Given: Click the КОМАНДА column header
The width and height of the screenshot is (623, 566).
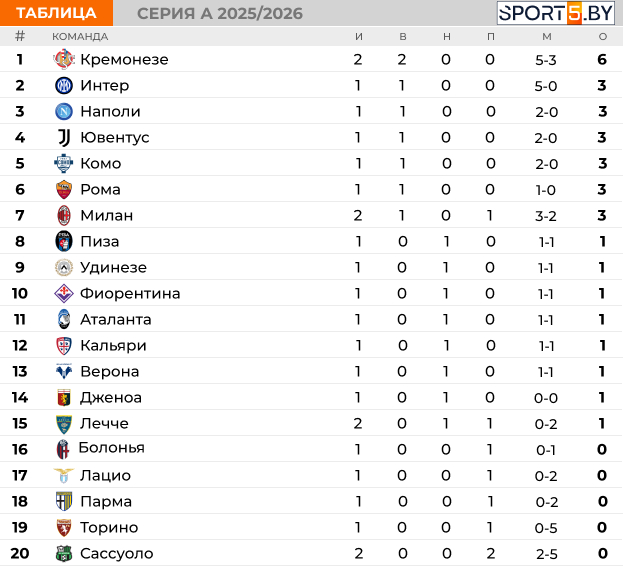Looking at the screenshot, I should pyautogui.click(x=80, y=37).
